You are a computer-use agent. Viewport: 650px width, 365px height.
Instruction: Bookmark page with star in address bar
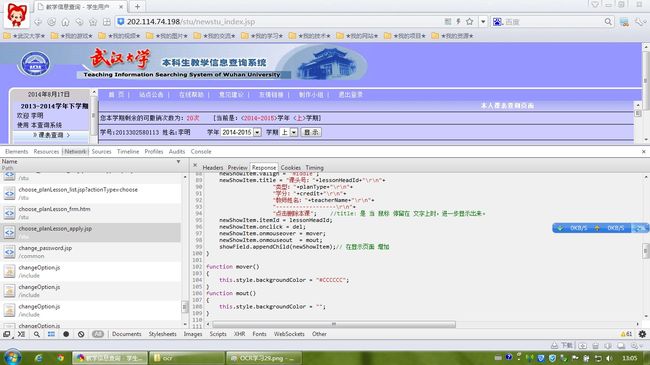469,21
